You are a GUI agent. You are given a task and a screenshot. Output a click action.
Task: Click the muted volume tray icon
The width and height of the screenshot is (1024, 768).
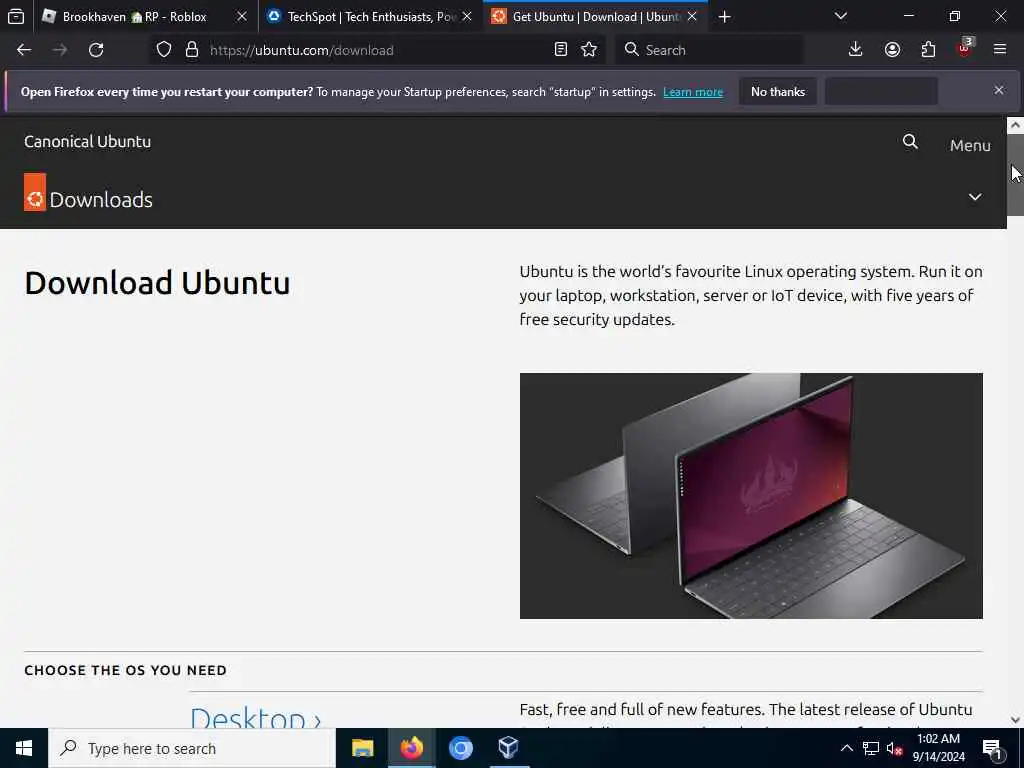click(894, 748)
